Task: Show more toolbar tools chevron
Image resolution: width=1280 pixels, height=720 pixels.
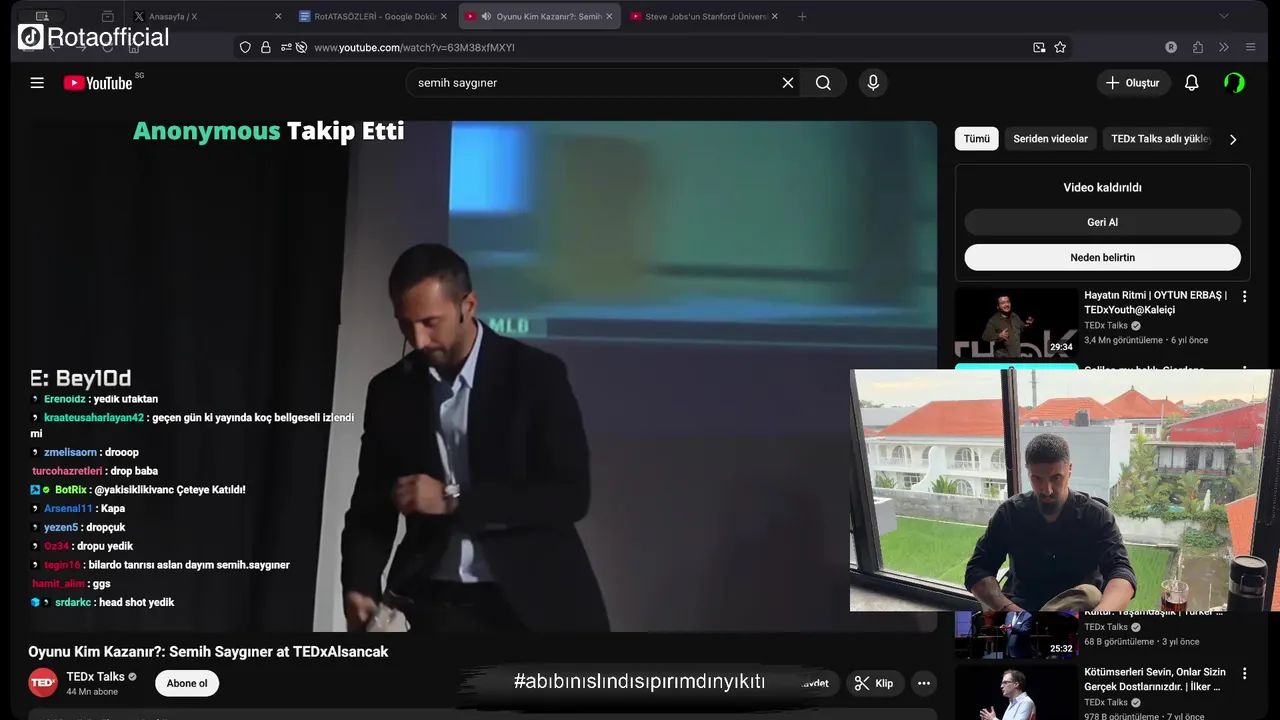Action: tap(1223, 47)
